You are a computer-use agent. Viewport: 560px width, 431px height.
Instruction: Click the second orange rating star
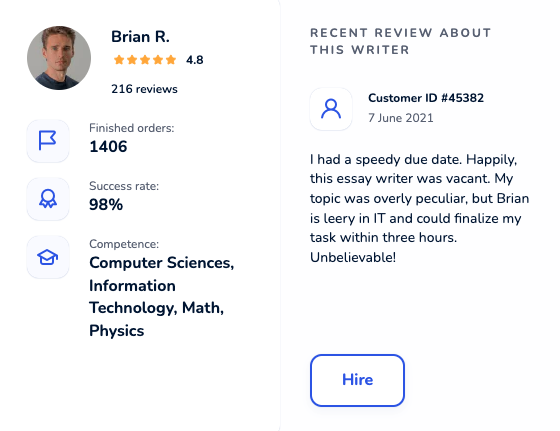[x=132, y=60]
